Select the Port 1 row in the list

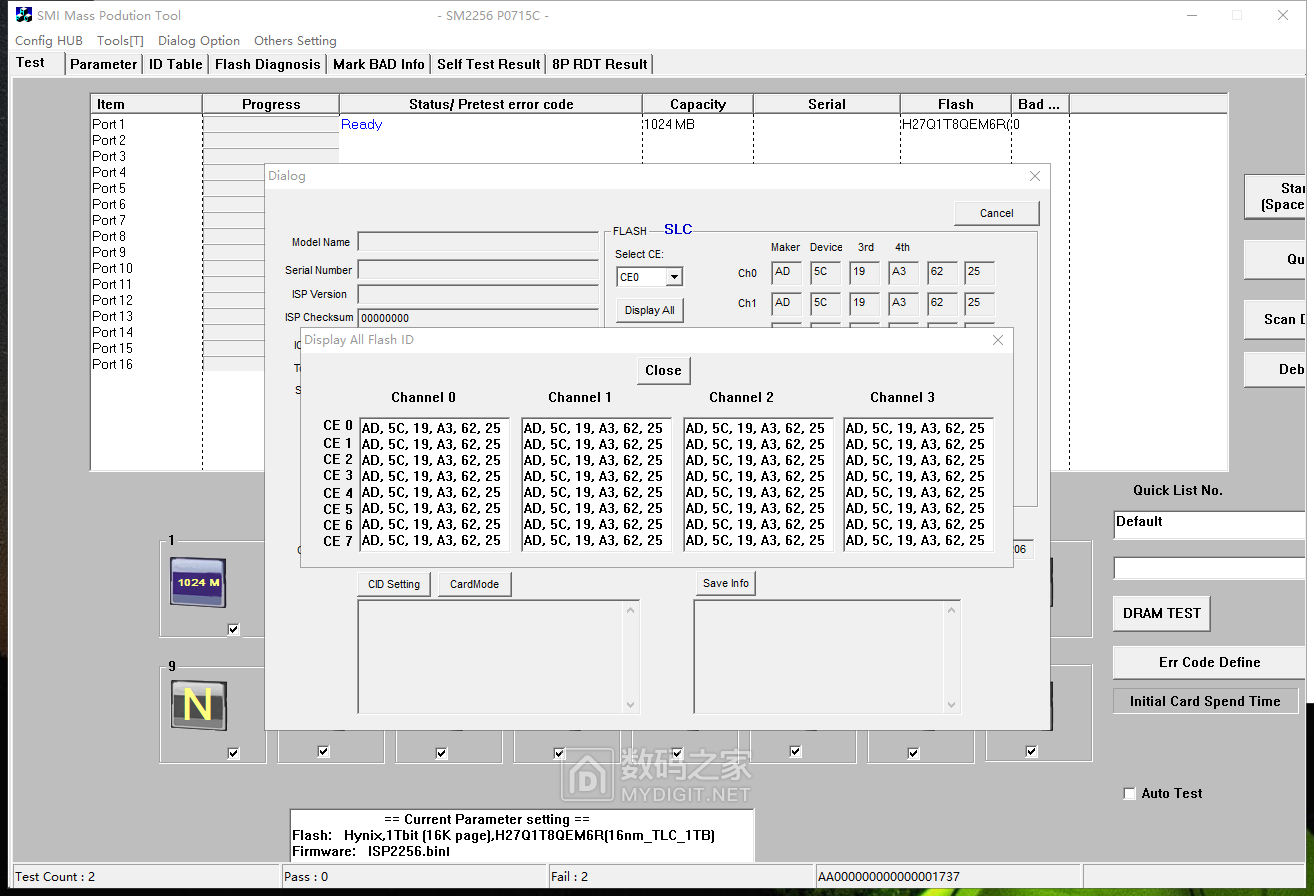click(x=659, y=124)
